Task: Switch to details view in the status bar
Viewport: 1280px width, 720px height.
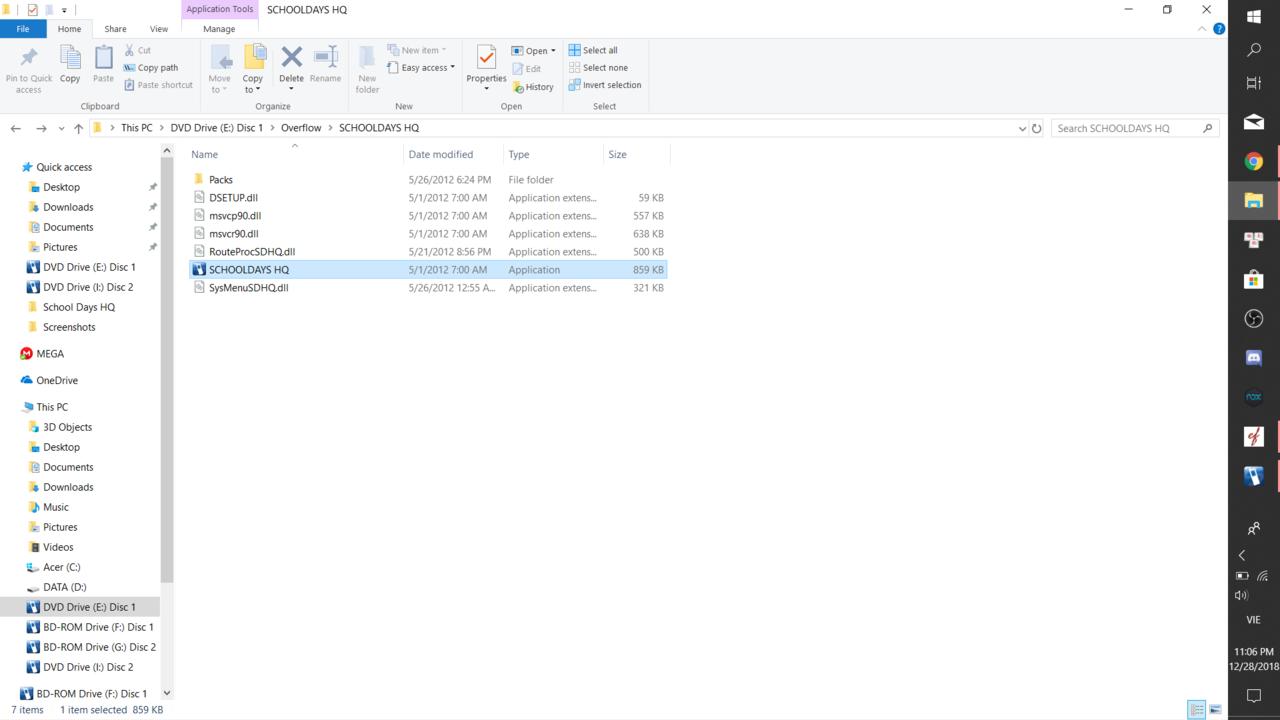Action: (x=1196, y=710)
